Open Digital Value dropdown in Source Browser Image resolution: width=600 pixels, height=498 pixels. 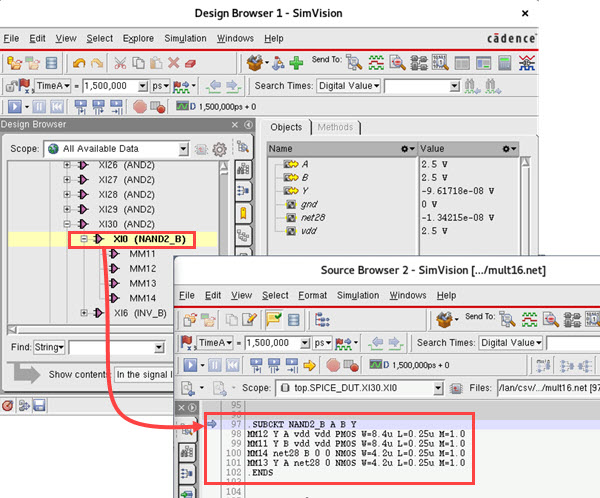511,343
